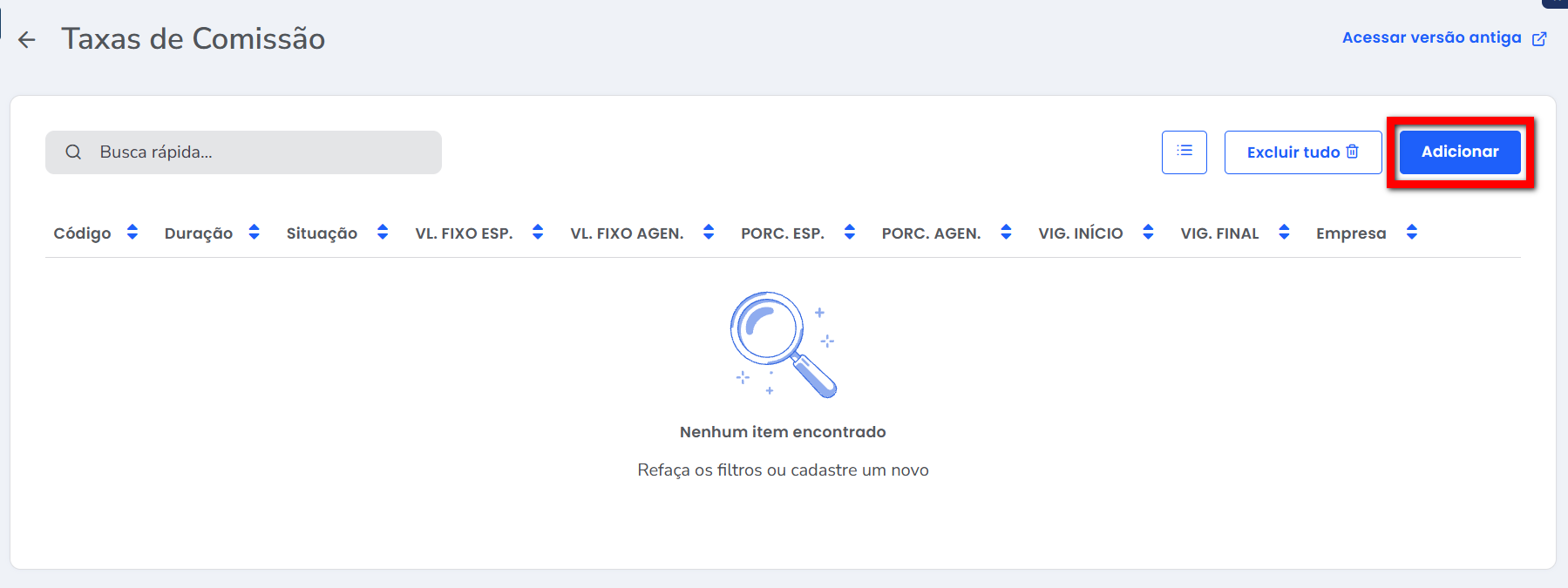This screenshot has width=1568, height=588.
Task: Sort by Código using its sort arrows
Action: 132,232
